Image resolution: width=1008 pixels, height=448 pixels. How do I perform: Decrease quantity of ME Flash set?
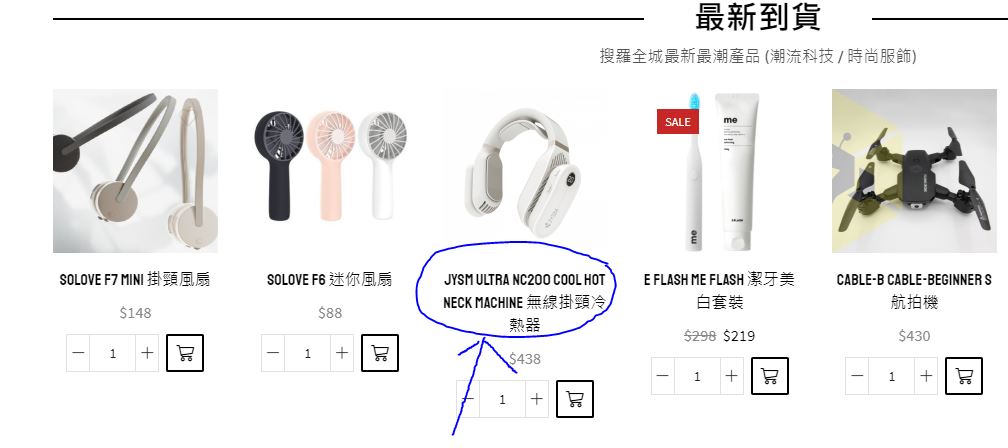[x=663, y=376]
